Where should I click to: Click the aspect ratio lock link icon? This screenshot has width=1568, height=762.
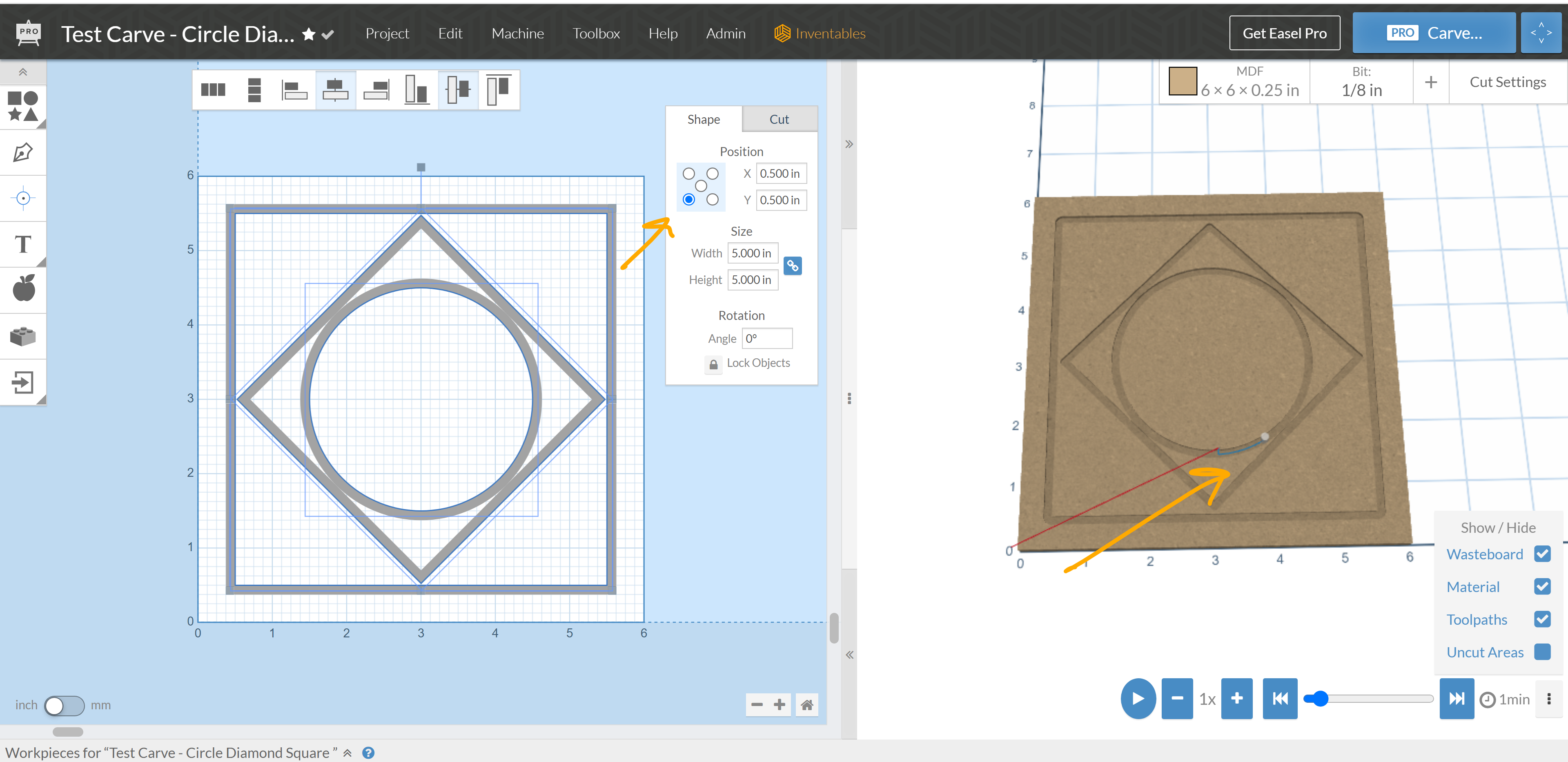point(793,266)
